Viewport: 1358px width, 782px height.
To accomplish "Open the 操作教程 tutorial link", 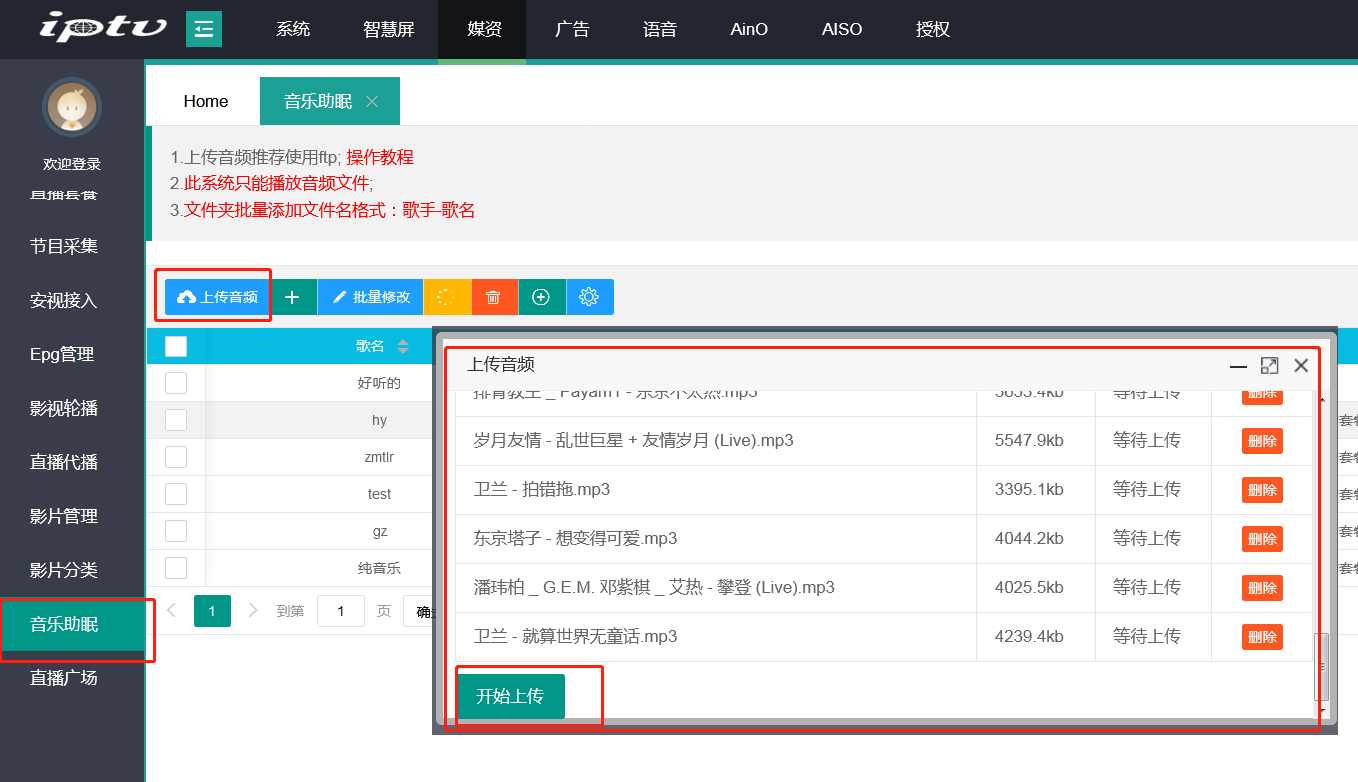I will (380, 157).
